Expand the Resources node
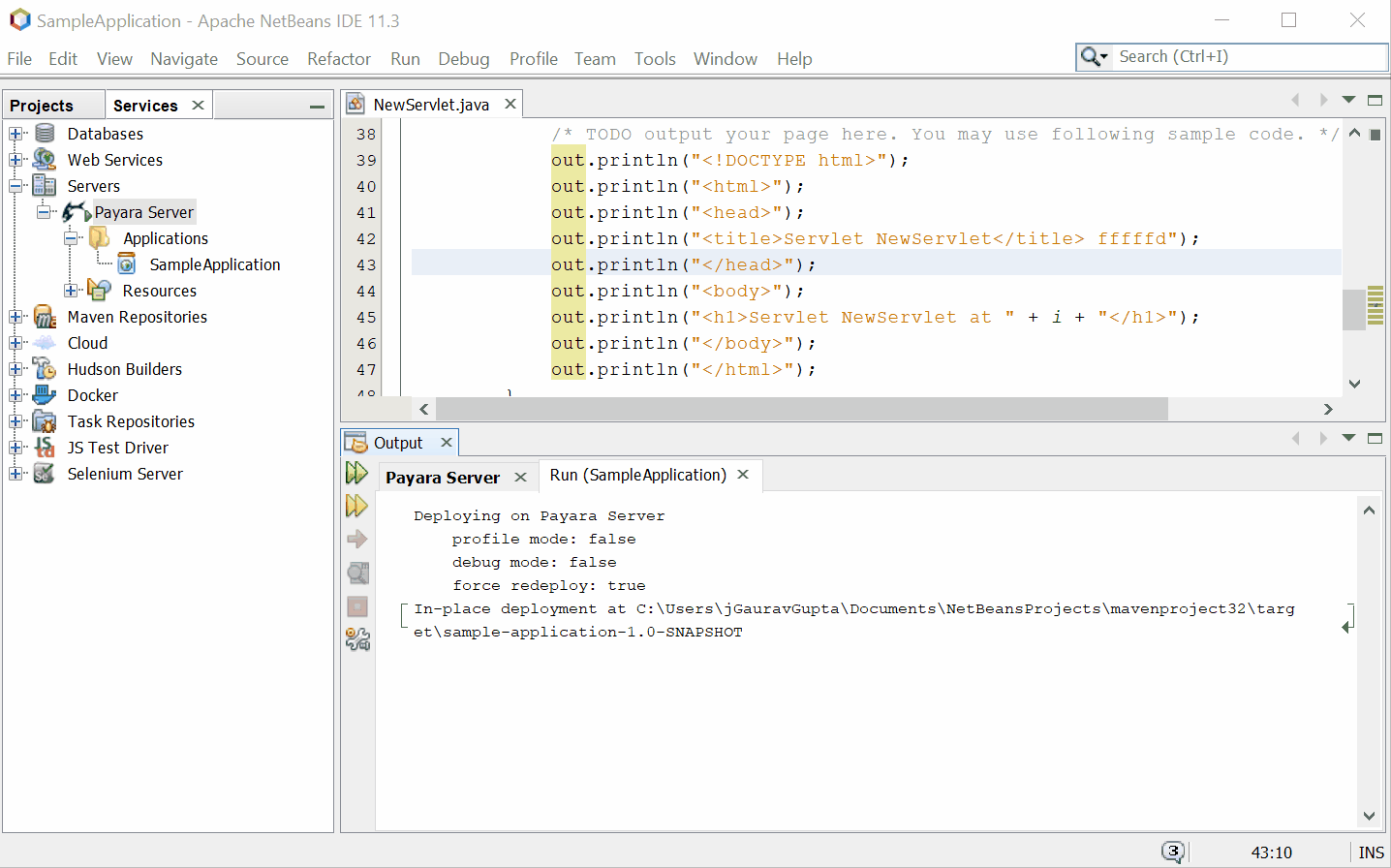Screen dimensions: 1391x868 pyautogui.click(x=71, y=291)
